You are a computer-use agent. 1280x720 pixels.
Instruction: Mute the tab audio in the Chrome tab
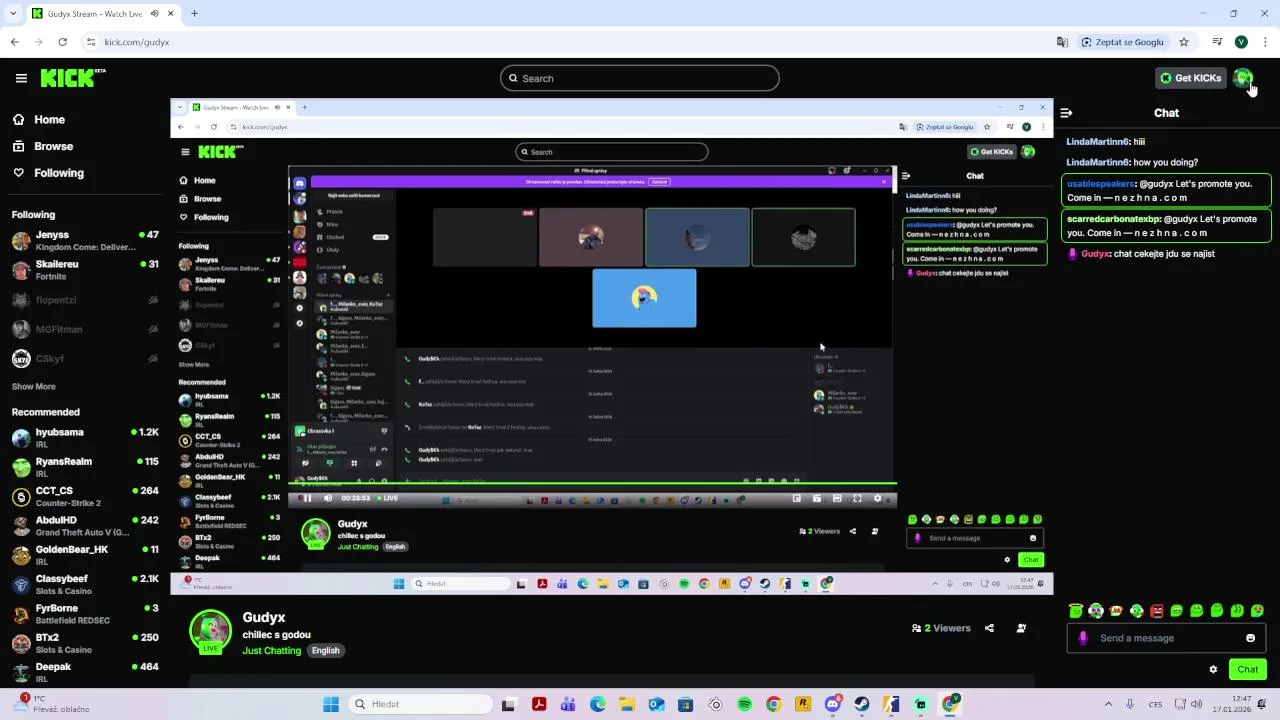[155, 14]
